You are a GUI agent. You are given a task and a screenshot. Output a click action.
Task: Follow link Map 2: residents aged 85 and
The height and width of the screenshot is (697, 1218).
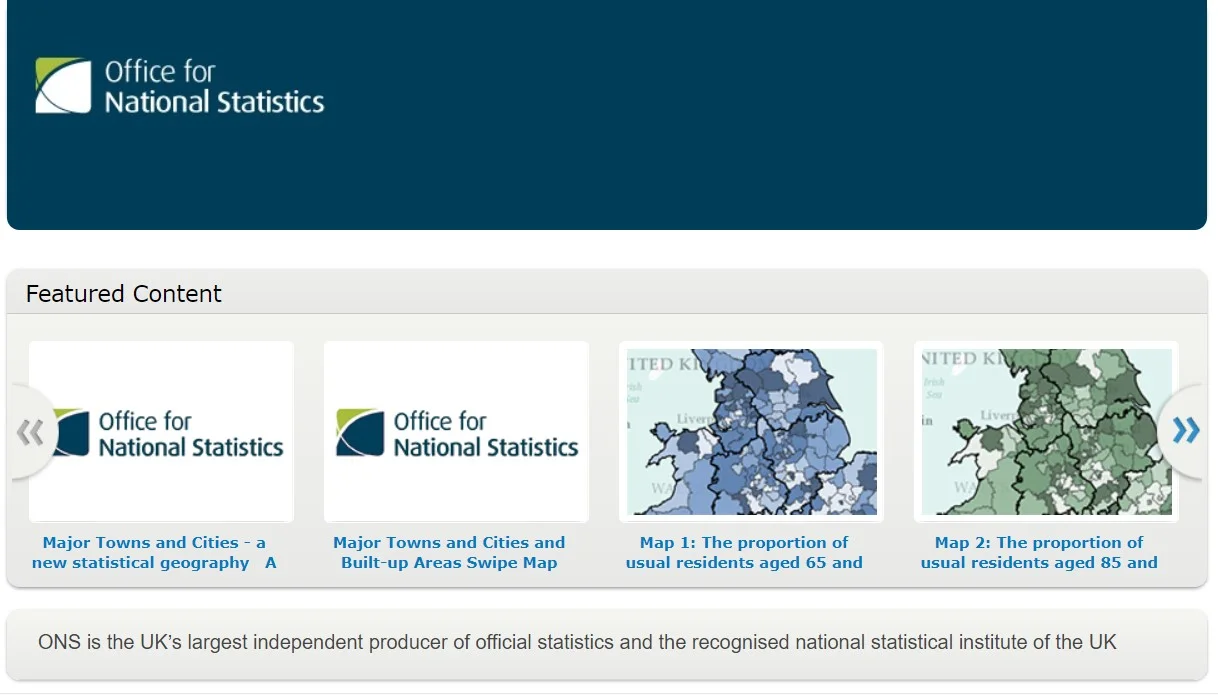pos(1039,553)
